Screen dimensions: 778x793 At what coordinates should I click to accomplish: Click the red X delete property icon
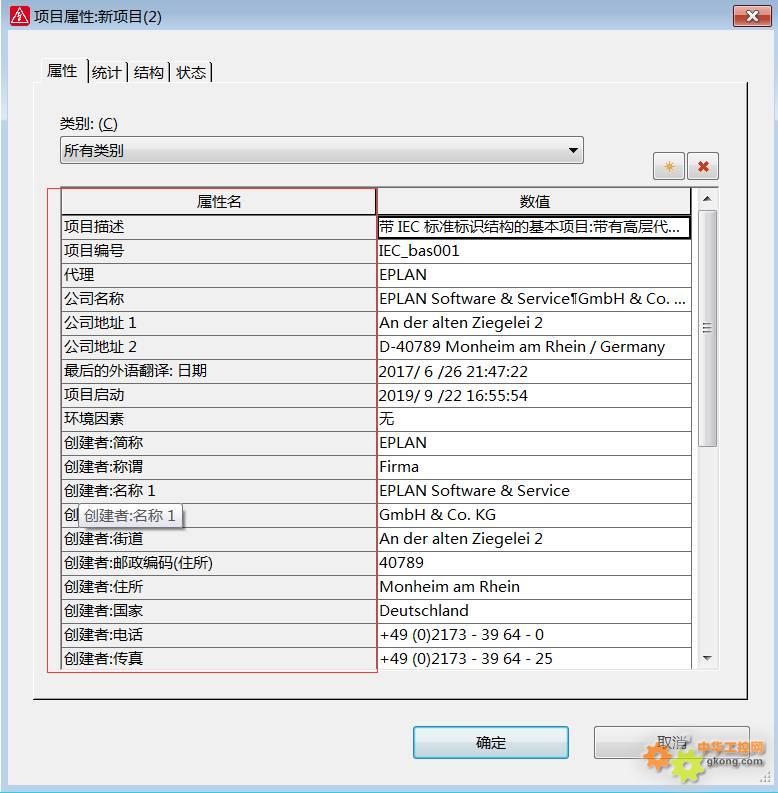[703, 166]
